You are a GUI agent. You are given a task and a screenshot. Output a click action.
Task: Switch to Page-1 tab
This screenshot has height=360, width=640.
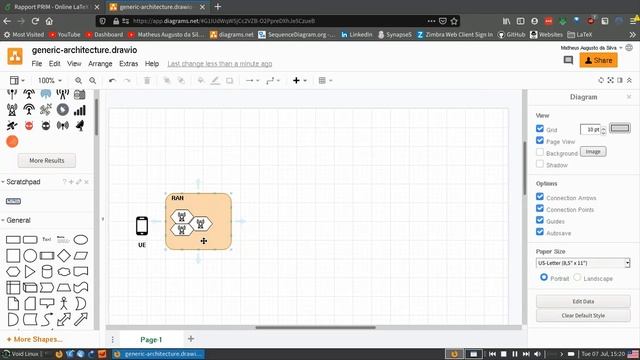coord(151,339)
